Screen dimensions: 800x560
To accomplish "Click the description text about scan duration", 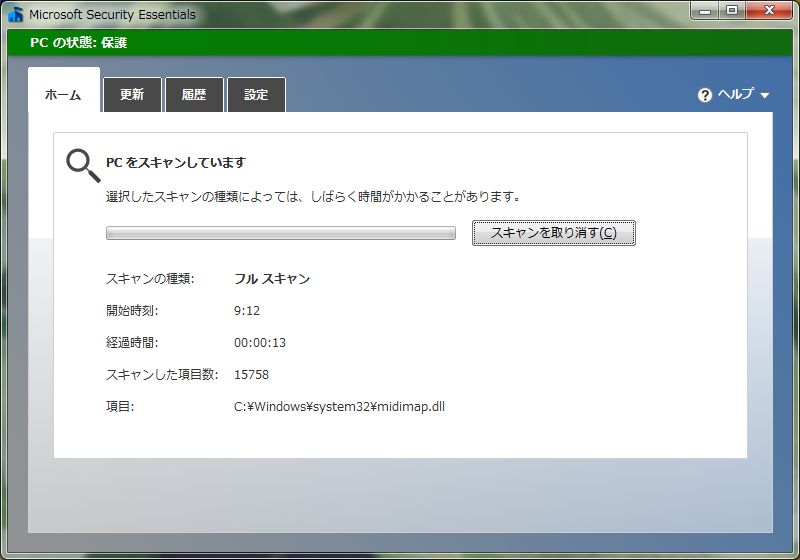I will click(x=313, y=196).
